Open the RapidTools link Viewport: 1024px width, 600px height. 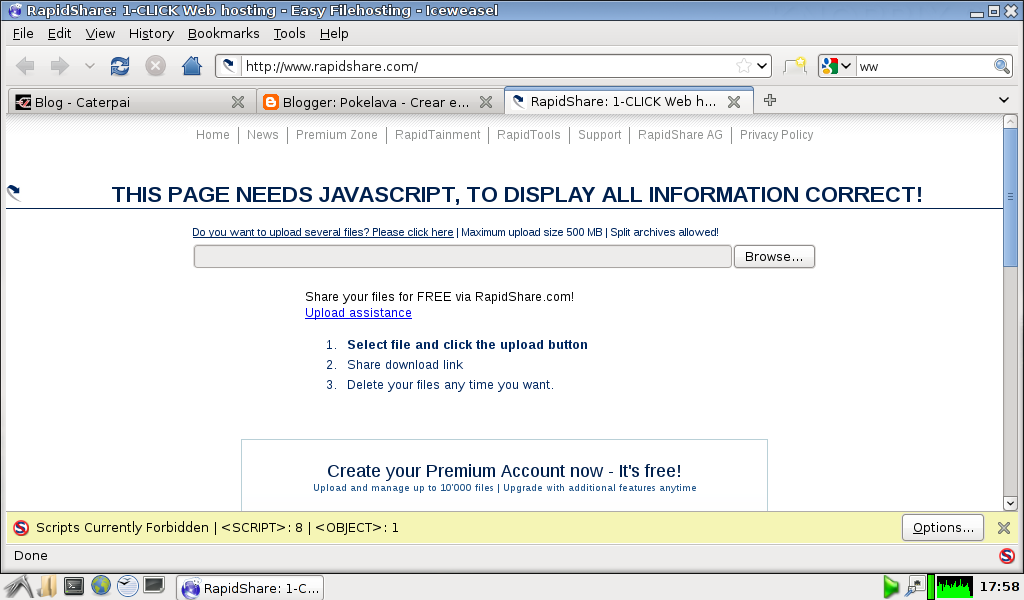(x=528, y=134)
